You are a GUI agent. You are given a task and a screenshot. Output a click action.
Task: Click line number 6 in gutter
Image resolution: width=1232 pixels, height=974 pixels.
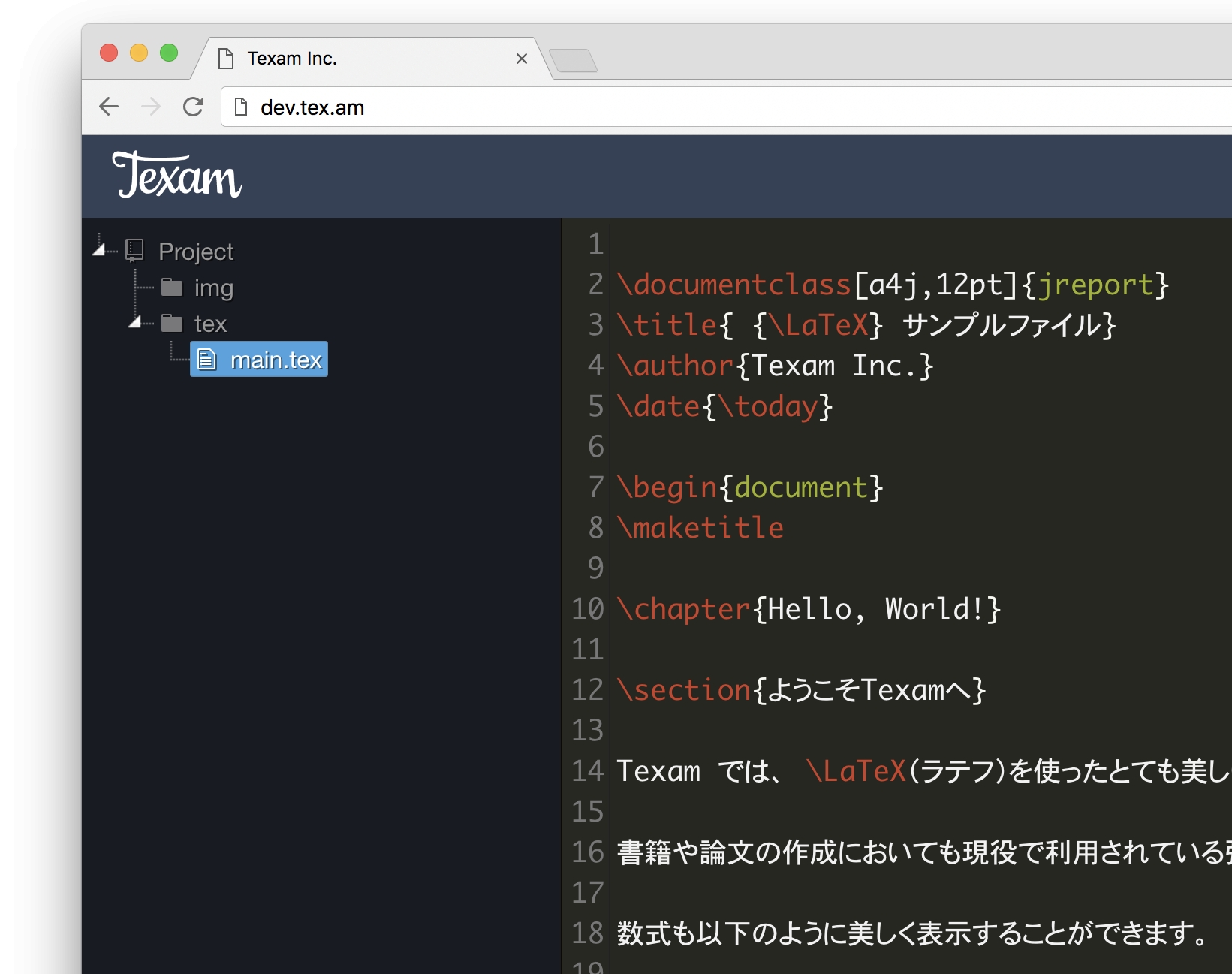[596, 447]
